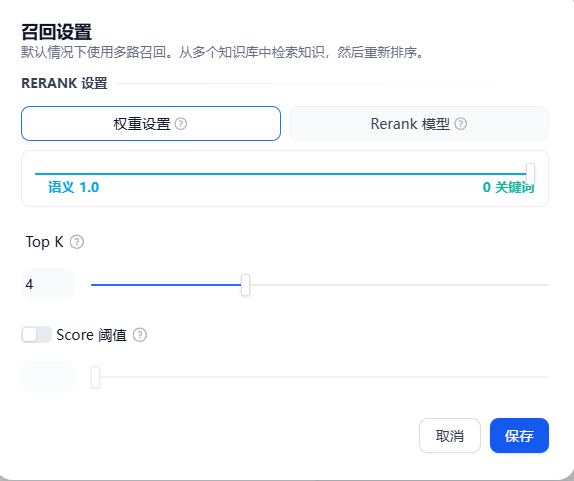Screen dimensions: 574x481
Task: Click the Top K slider handle
Action: point(245,285)
